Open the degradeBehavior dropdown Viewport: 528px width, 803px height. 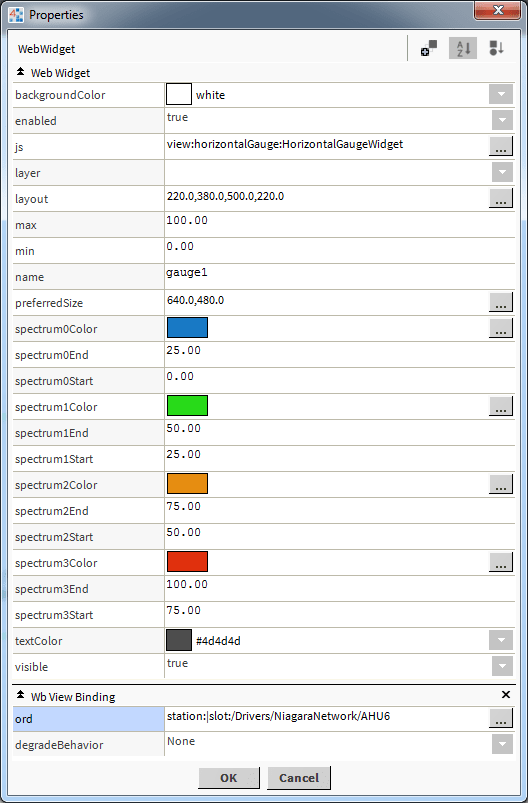pos(502,744)
